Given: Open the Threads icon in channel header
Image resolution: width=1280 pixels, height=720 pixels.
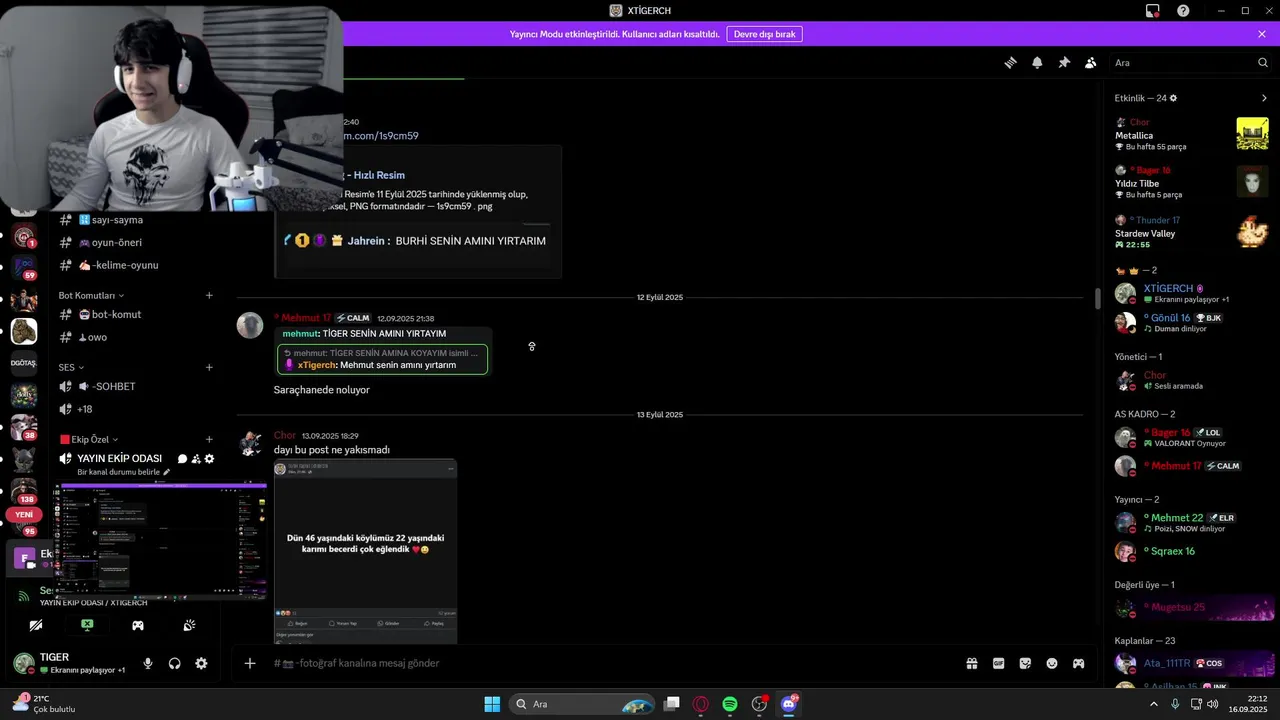Looking at the screenshot, I should [x=1010, y=62].
